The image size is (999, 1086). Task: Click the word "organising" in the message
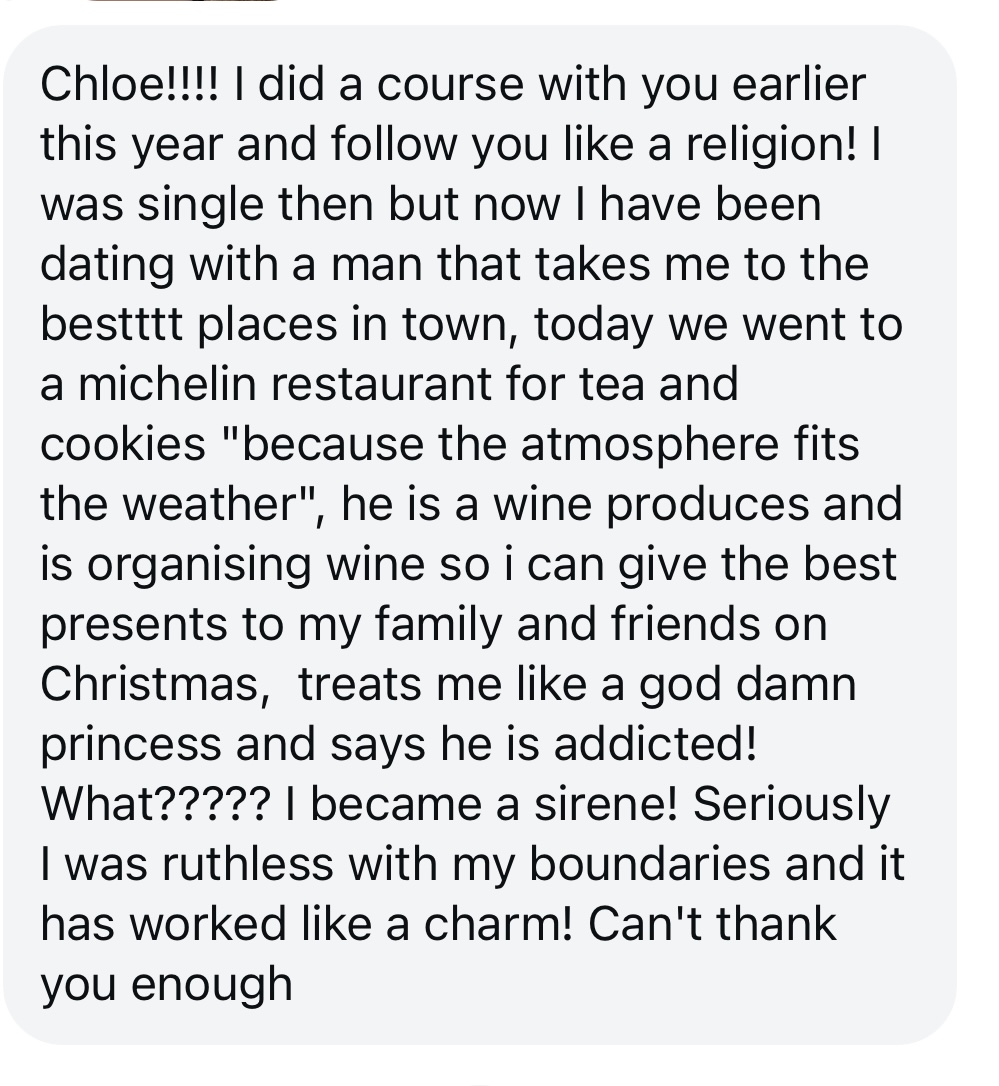pos(199,564)
